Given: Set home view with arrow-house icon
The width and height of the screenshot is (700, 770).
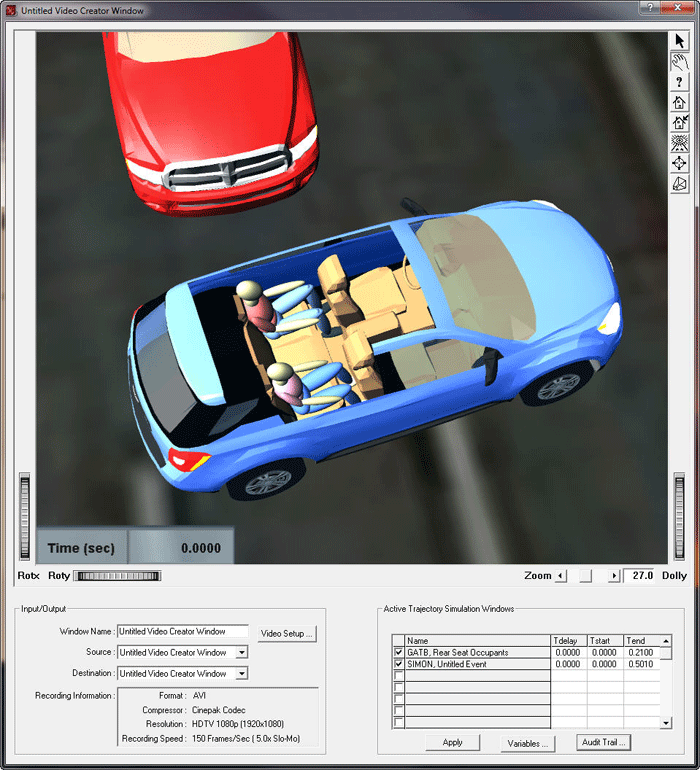Looking at the screenshot, I should click(680, 123).
